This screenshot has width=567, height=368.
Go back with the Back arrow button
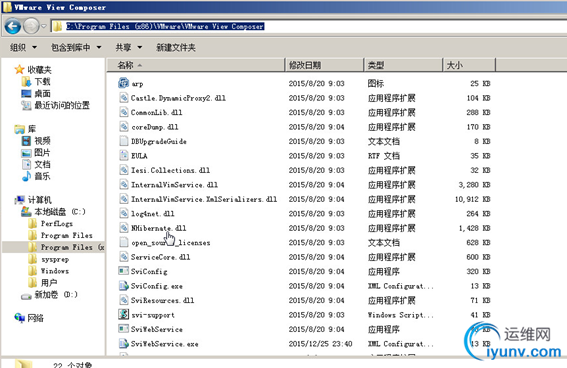click(13, 26)
